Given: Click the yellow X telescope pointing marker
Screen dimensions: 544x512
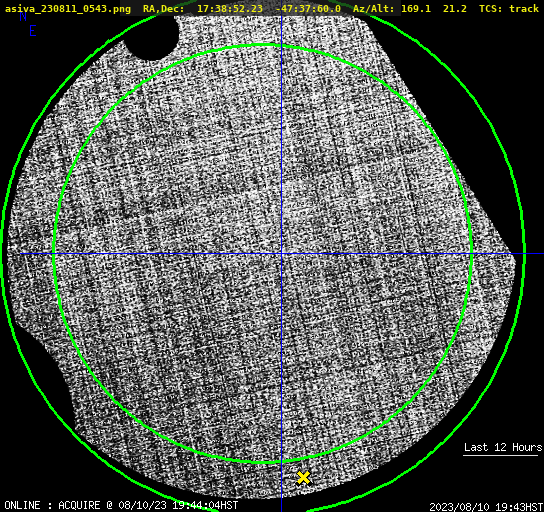Looking at the screenshot, I should pos(304,478).
